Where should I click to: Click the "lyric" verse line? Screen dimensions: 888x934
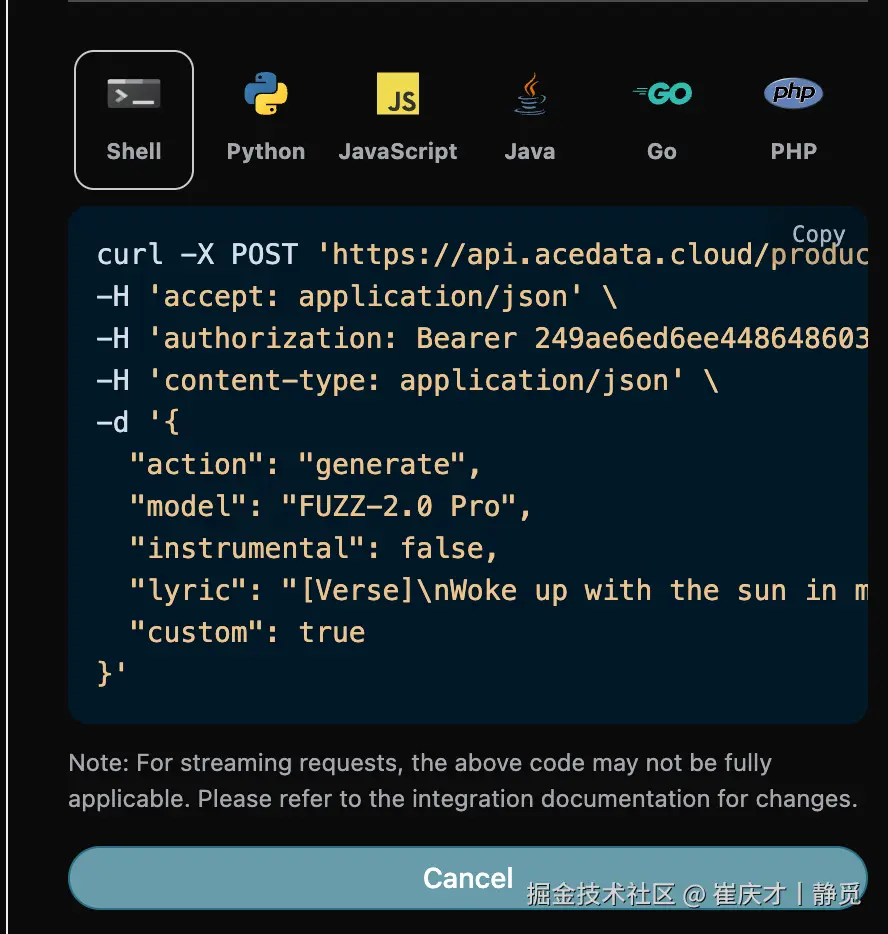[498, 591]
